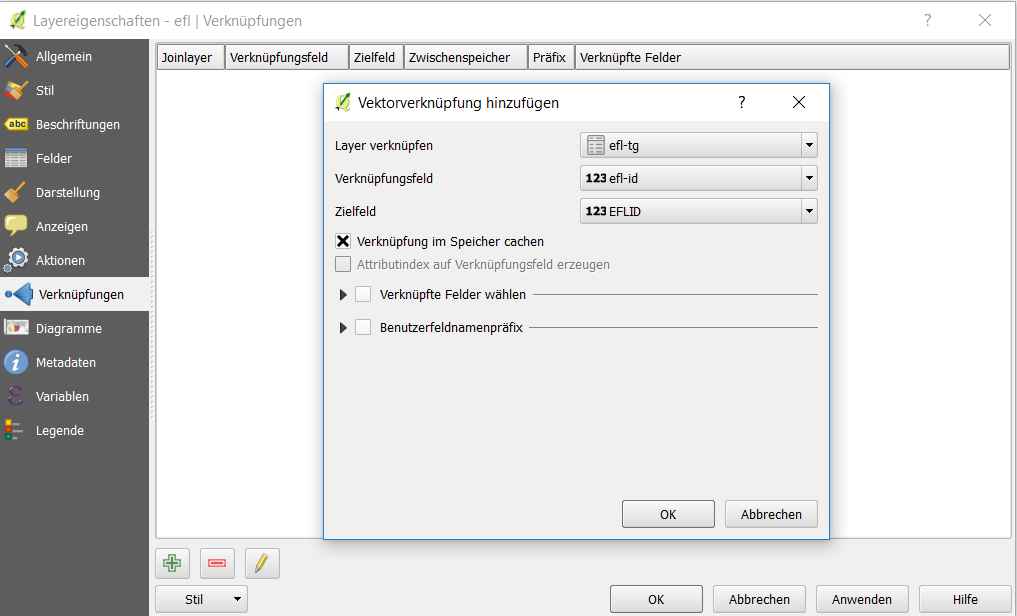Open the Layer verknüpfen dropdown
1017x616 pixels.
pyautogui.click(x=698, y=146)
